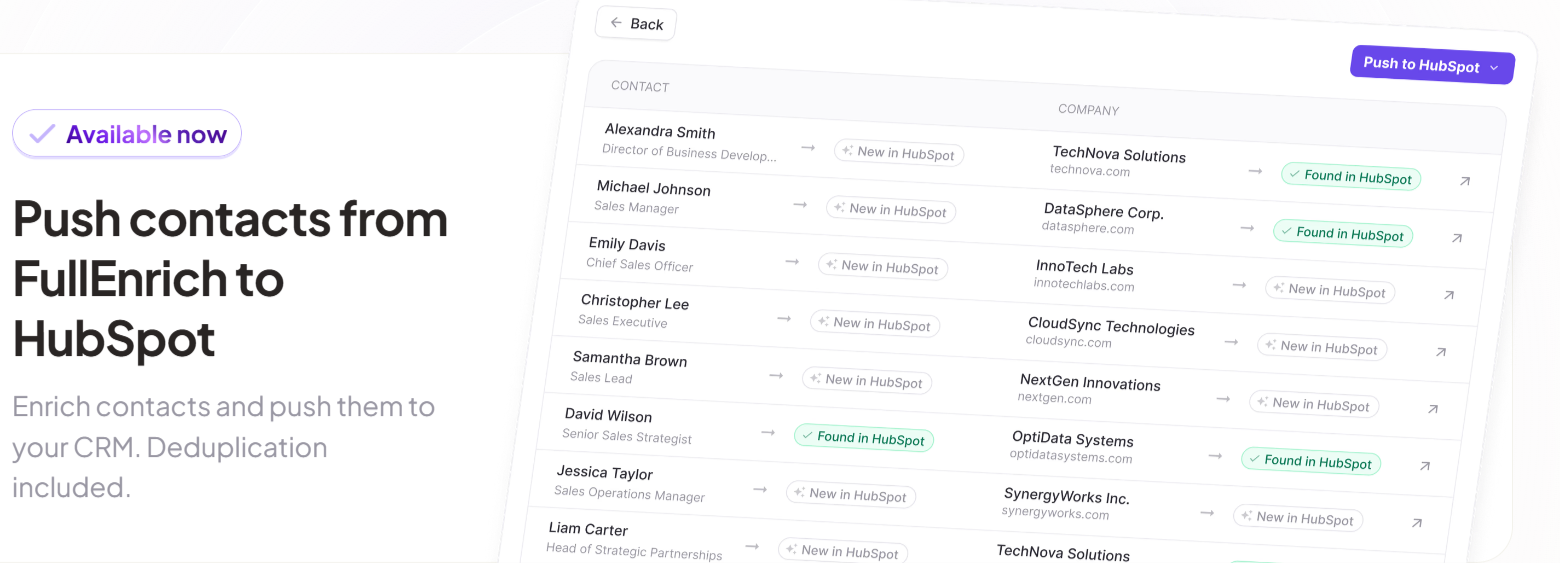Click New in HubSpot badge for Samantha Brown
This screenshot has width=1560, height=563.
[x=867, y=381]
